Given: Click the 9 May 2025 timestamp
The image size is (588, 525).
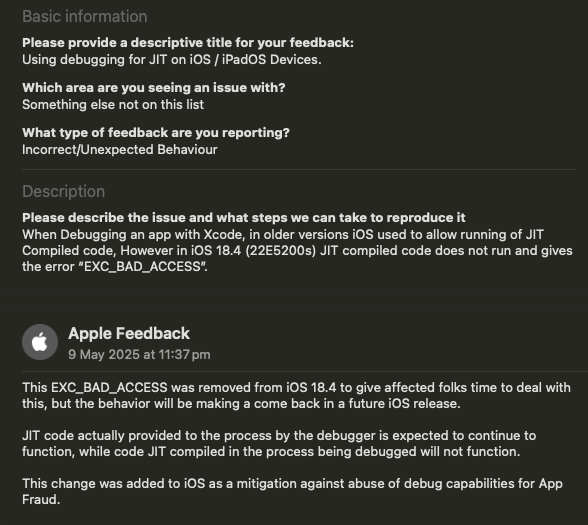Looking at the screenshot, I should point(139,354).
